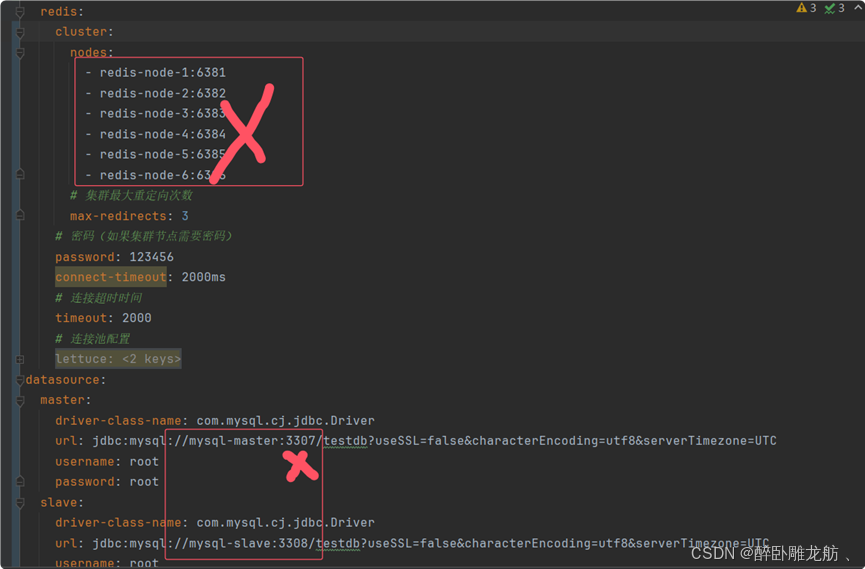865x569 pixels.
Task: Select the 'redis-node-5:6385' entry
Action: click(x=163, y=155)
